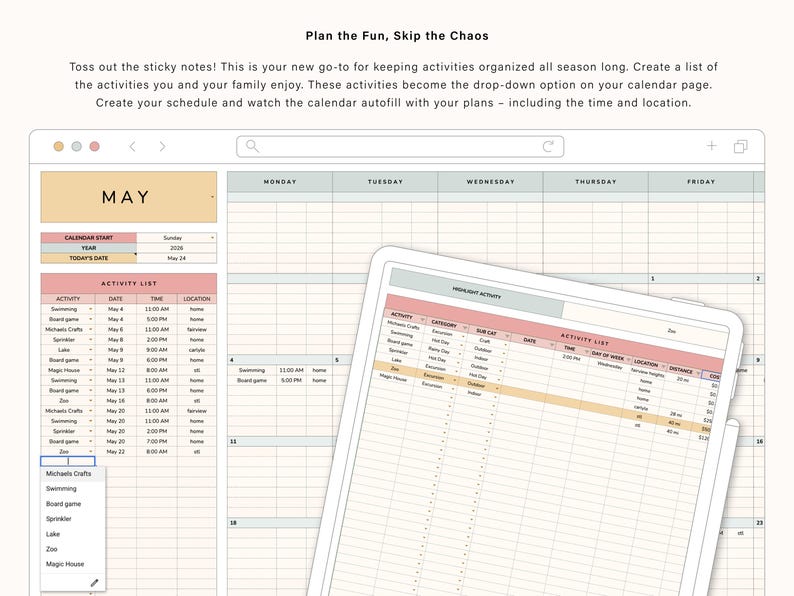The width and height of the screenshot is (794, 596).
Task: Click Swimming entry on calendar day 4
Action: point(252,370)
